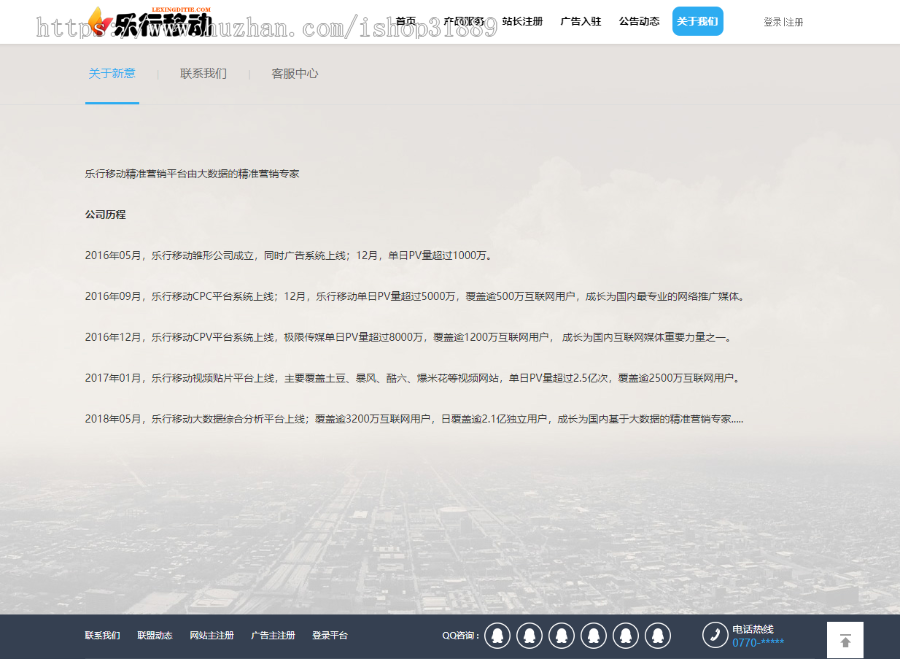Click the 2017年01月 video platform line
Image resolution: width=900 pixels, height=659 pixels.
[x=414, y=378]
